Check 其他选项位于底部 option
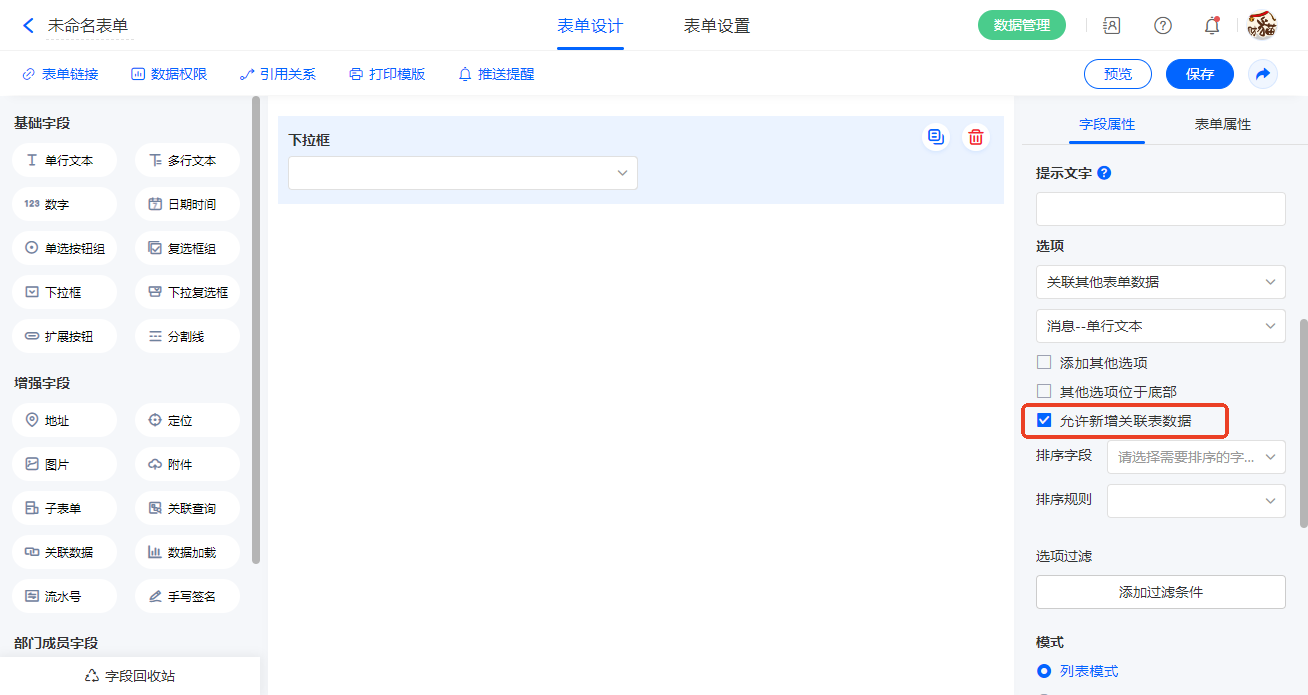 pyautogui.click(x=1044, y=392)
